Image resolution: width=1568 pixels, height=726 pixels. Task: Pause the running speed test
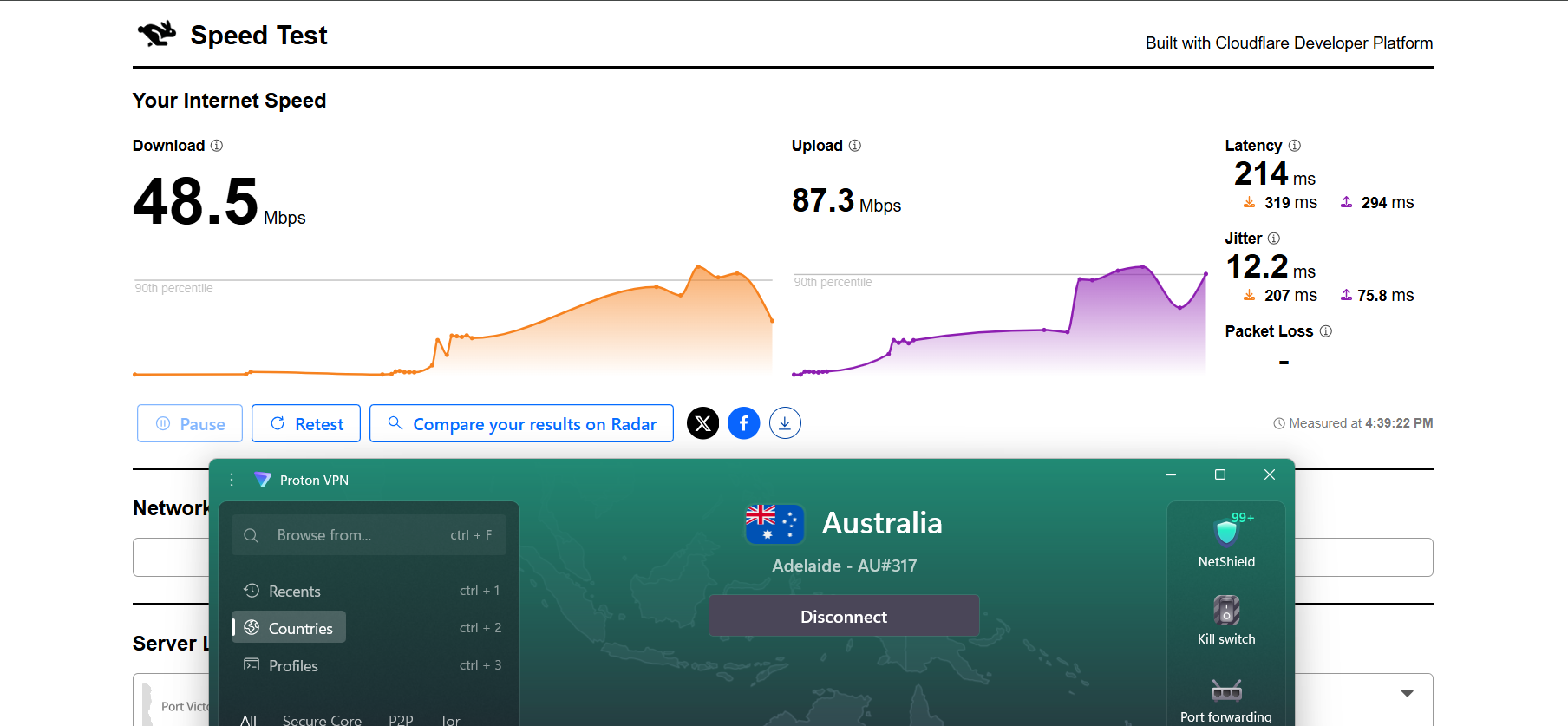(x=190, y=423)
